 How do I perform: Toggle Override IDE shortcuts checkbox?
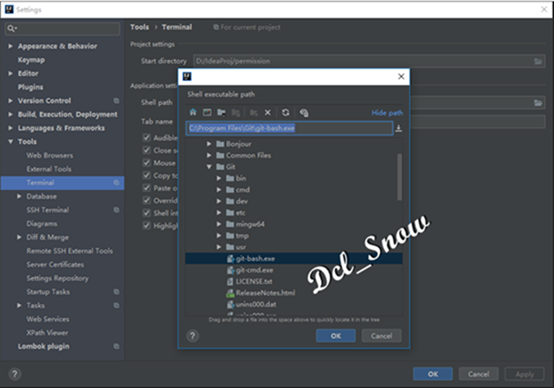coord(147,200)
